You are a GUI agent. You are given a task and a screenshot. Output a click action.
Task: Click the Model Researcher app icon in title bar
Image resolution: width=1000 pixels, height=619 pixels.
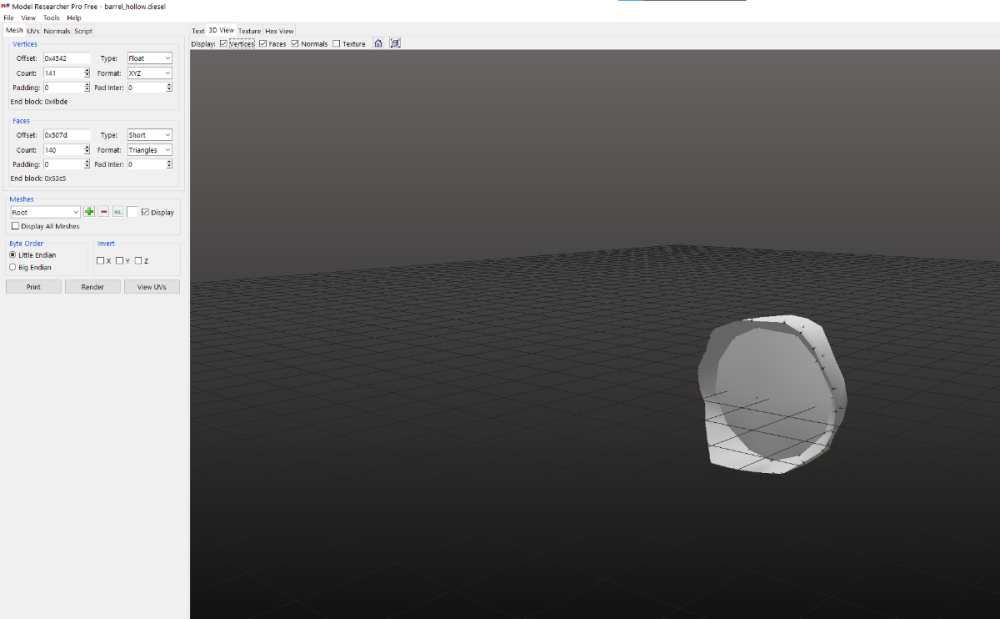click(4, 5)
